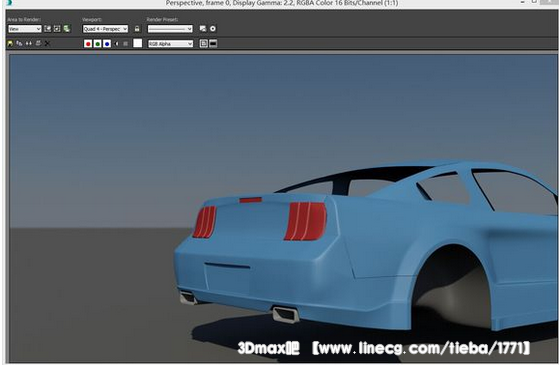Clear the render with the X icon
The image size is (559, 365).
pyautogui.click(x=47, y=43)
